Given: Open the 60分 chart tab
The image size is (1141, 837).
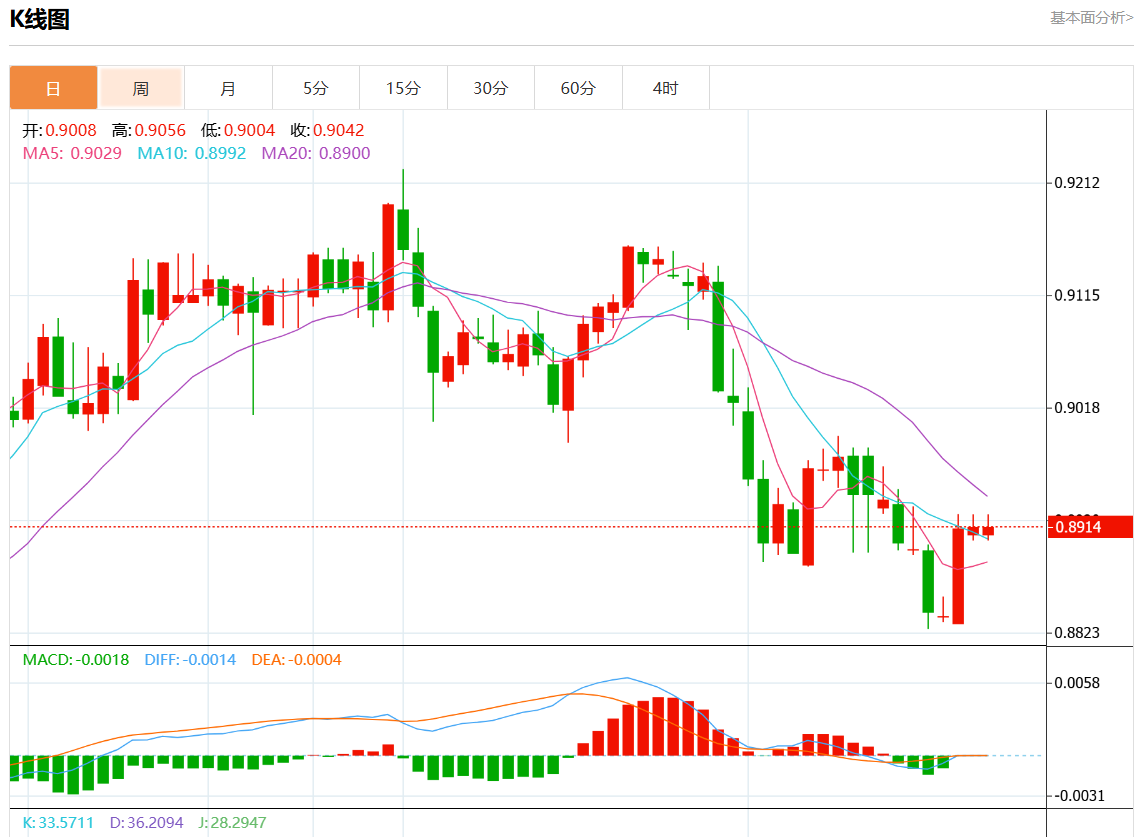Looking at the screenshot, I should [578, 88].
